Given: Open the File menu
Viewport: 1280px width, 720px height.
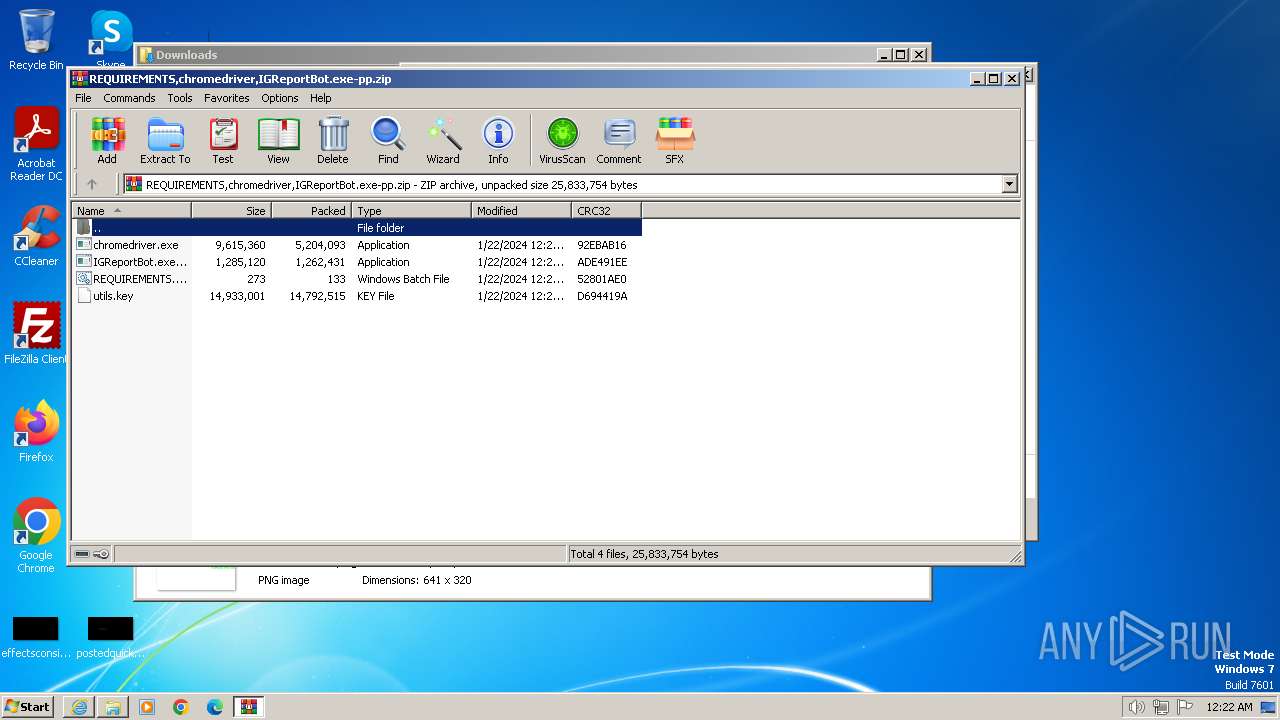Looking at the screenshot, I should (83, 98).
